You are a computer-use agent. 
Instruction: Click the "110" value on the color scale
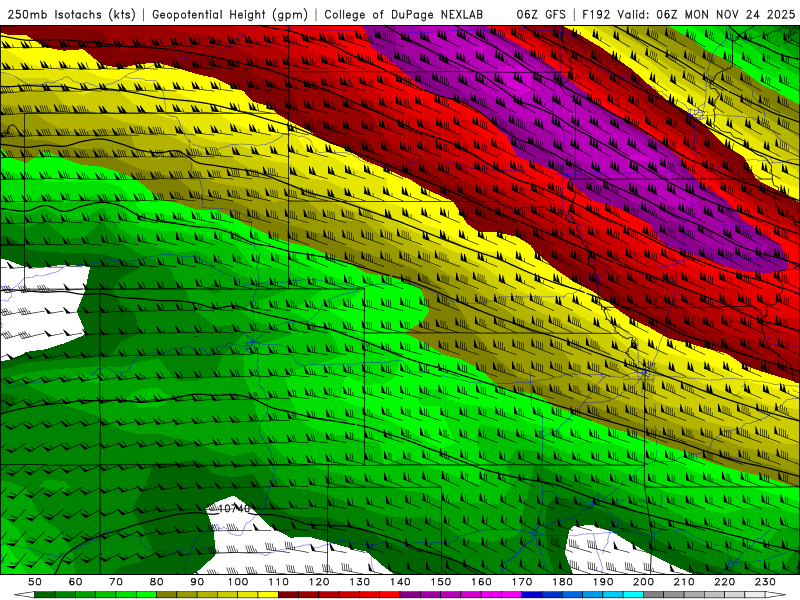[278, 582]
